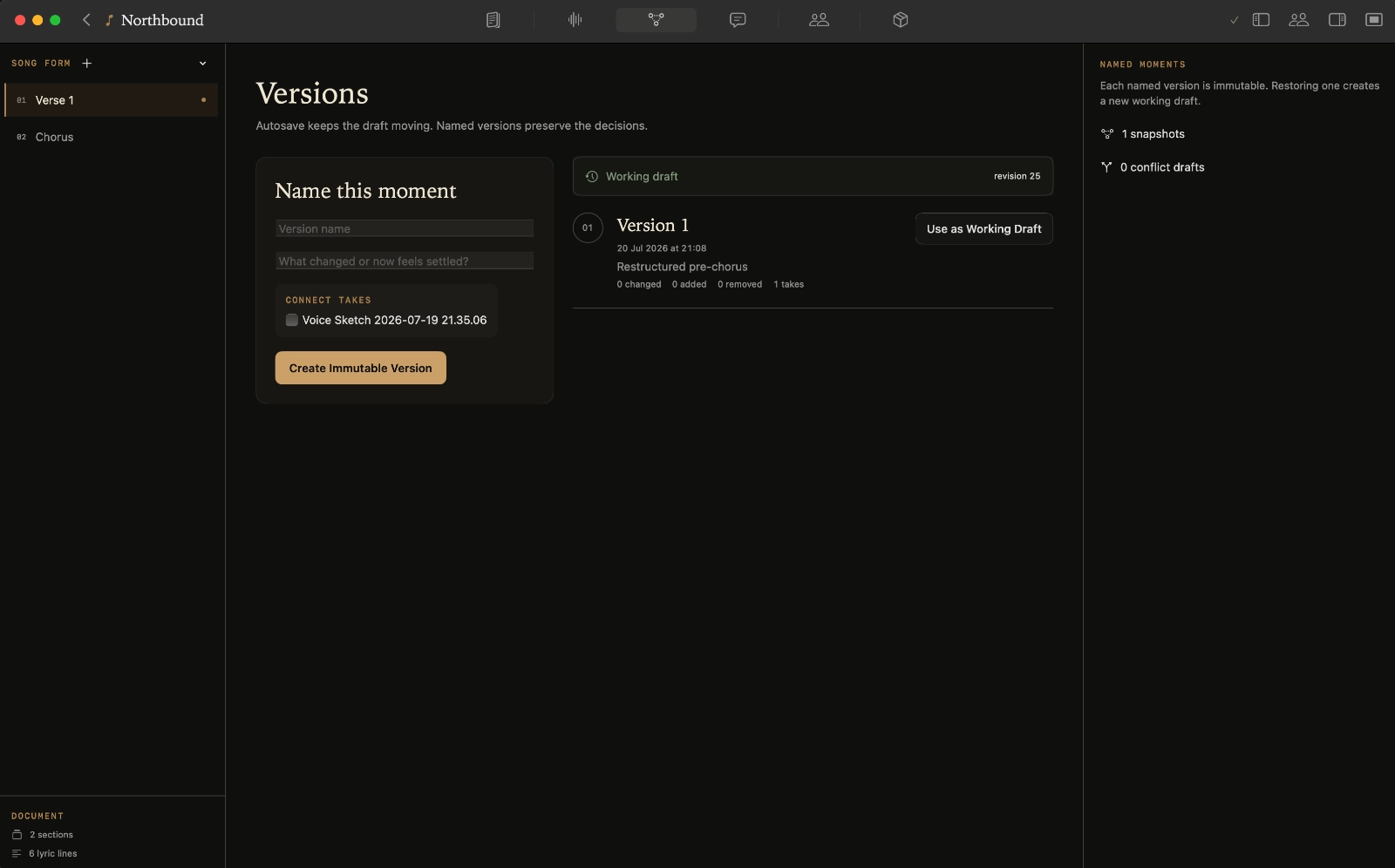
Task: Switch to the audio waveform takes view
Action: pos(575,20)
